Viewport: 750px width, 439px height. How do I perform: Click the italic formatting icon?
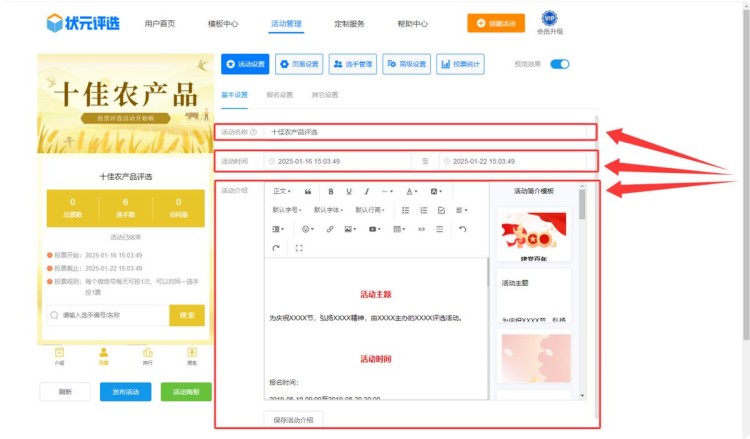tap(367, 191)
